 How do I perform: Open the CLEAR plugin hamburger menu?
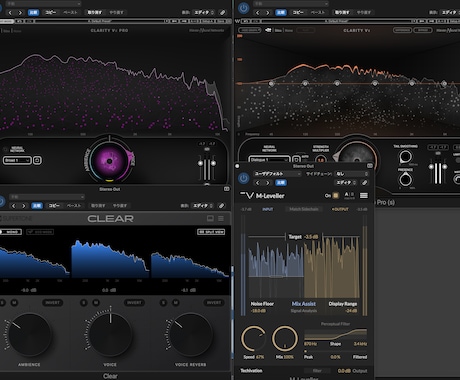[x=221, y=219]
